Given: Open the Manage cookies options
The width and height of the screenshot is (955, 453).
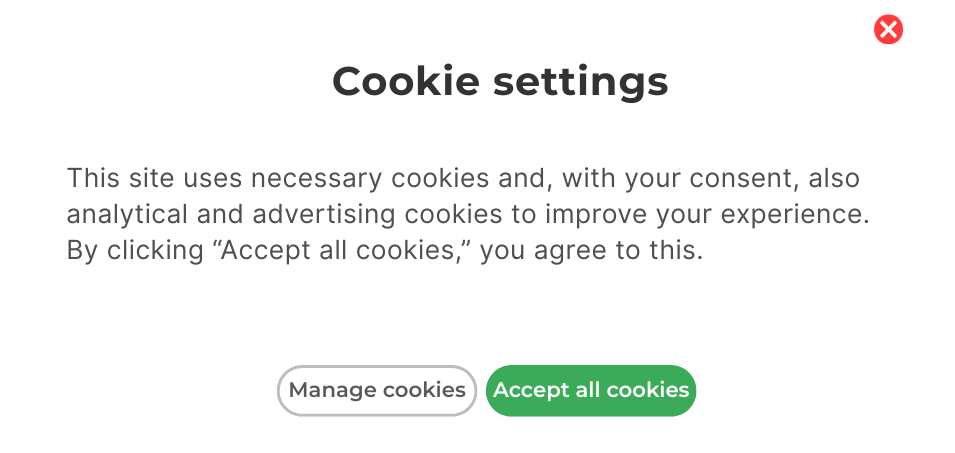Looking at the screenshot, I should tap(377, 390).
